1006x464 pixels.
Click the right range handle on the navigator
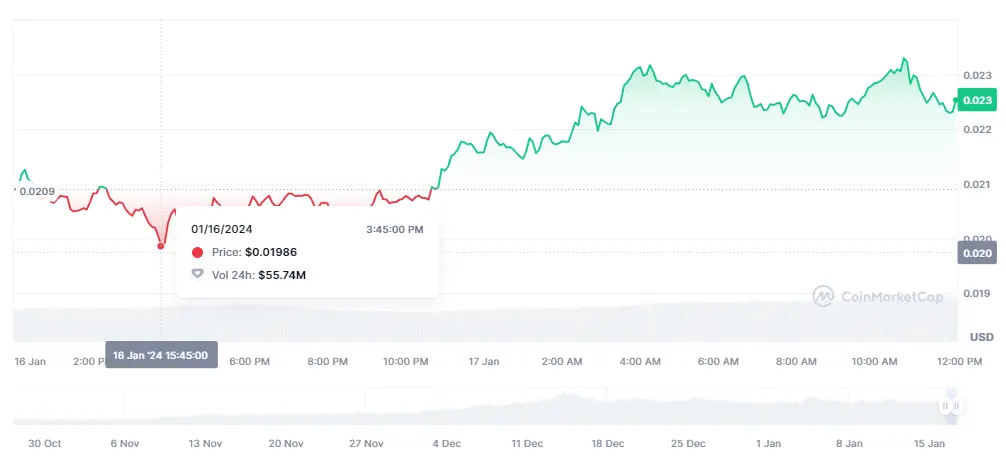point(955,405)
